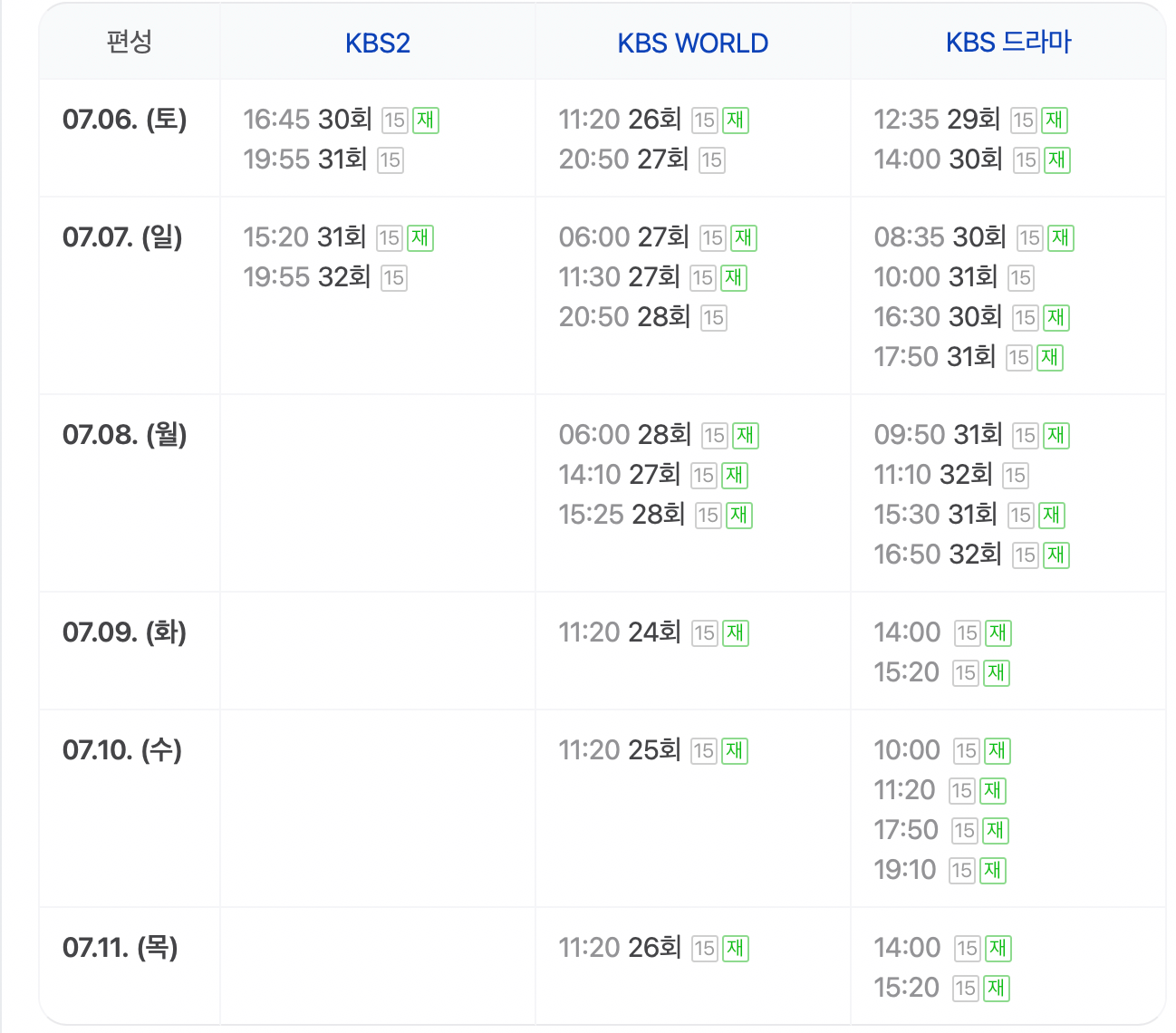Click the 15 rating badge beside 11:20 25회
Viewport: 1176px width, 1033px height.
pyautogui.click(x=704, y=751)
